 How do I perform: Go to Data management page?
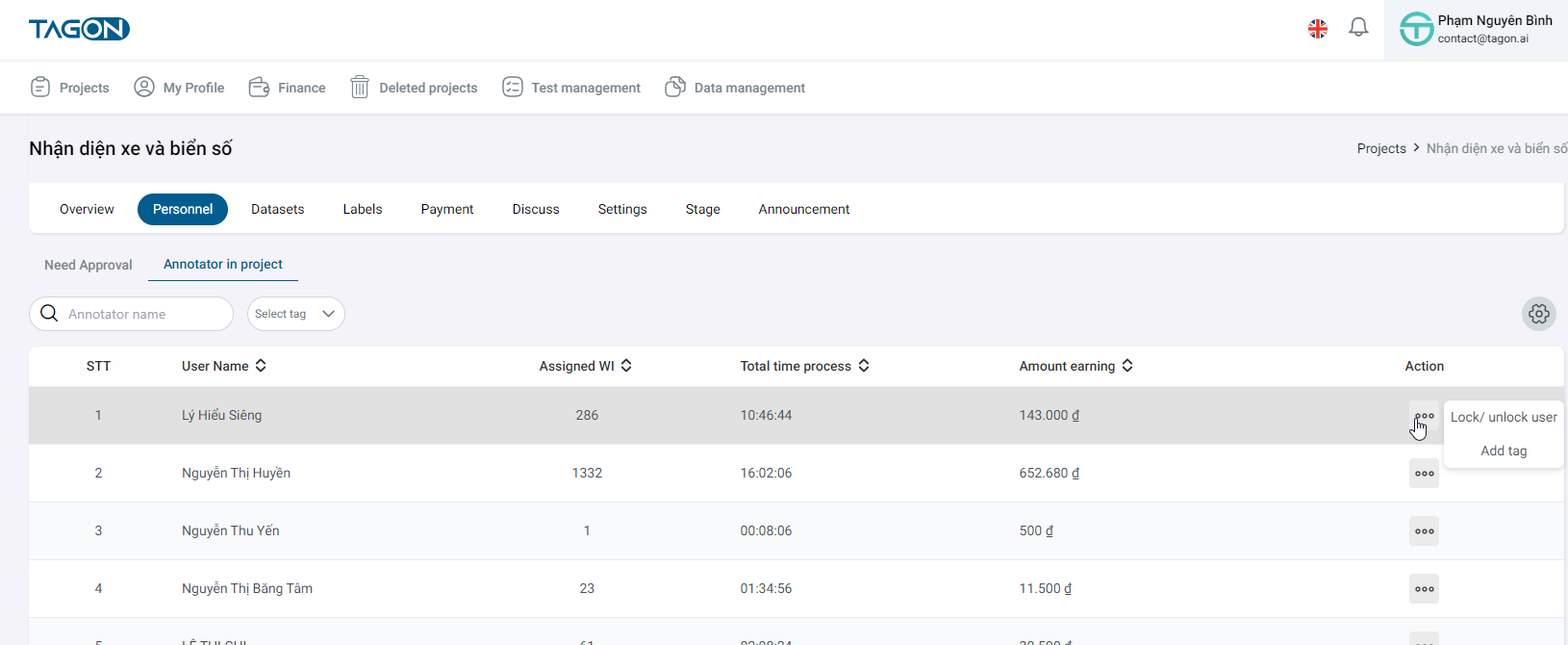(735, 88)
